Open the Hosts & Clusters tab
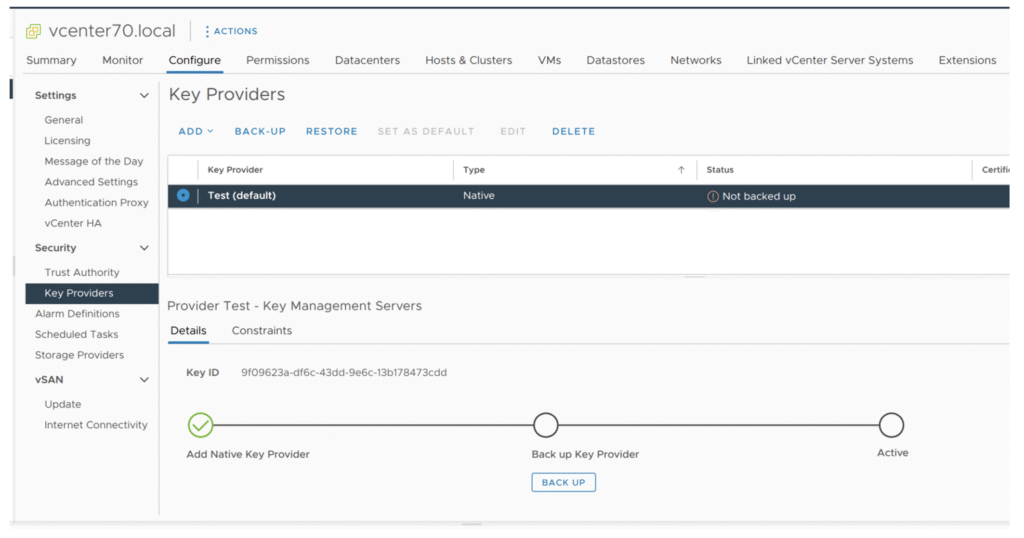This screenshot has height=538, width=1024. [x=468, y=60]
